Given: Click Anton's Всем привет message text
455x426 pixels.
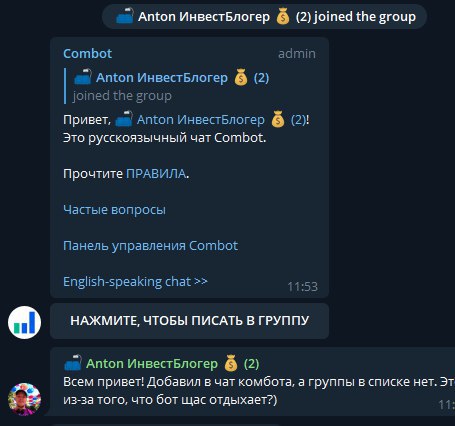Looking at the screenshot, I should 259,391.
